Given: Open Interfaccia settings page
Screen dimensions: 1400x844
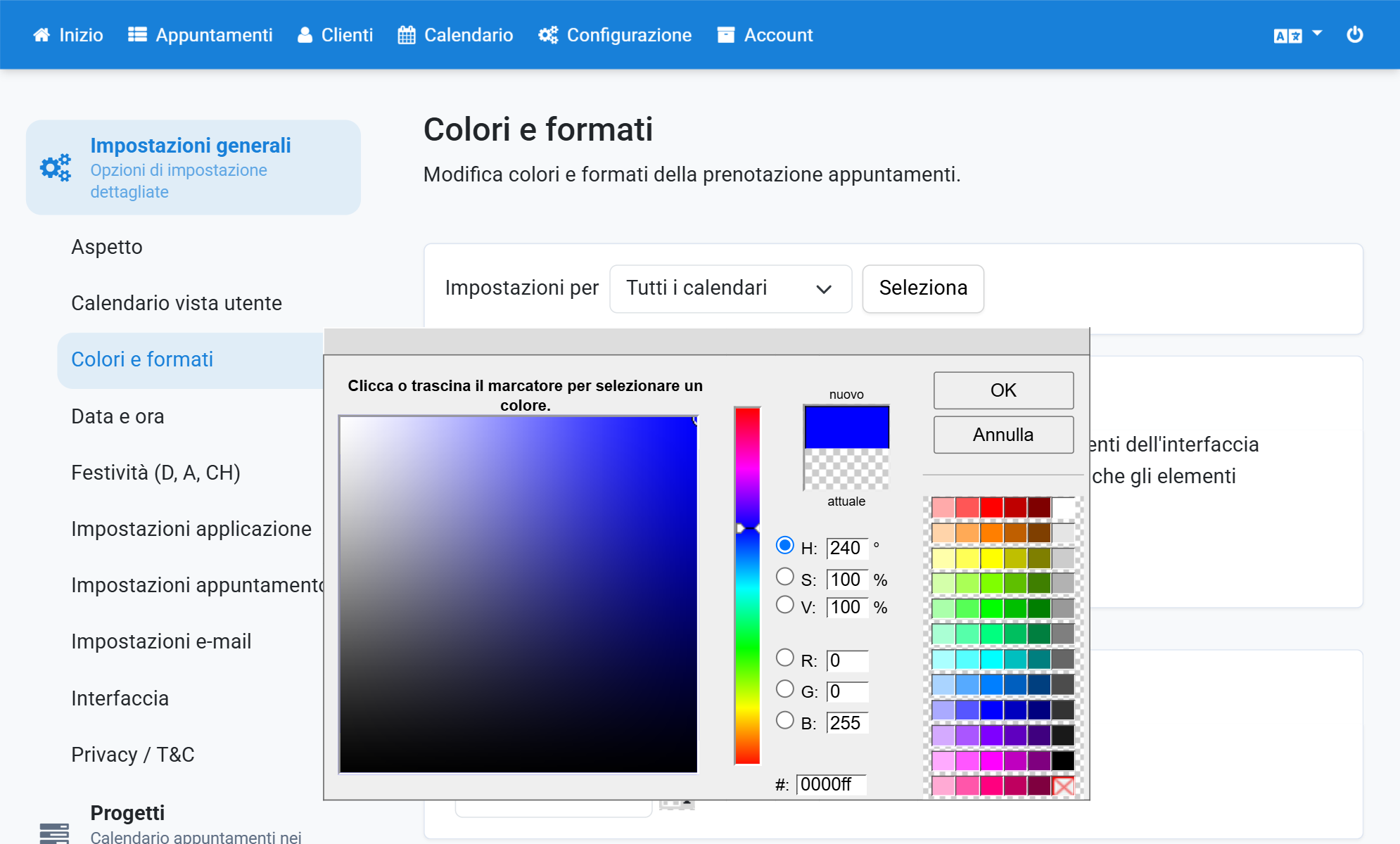Looking at the screenshot, I should tap(120, 698).
